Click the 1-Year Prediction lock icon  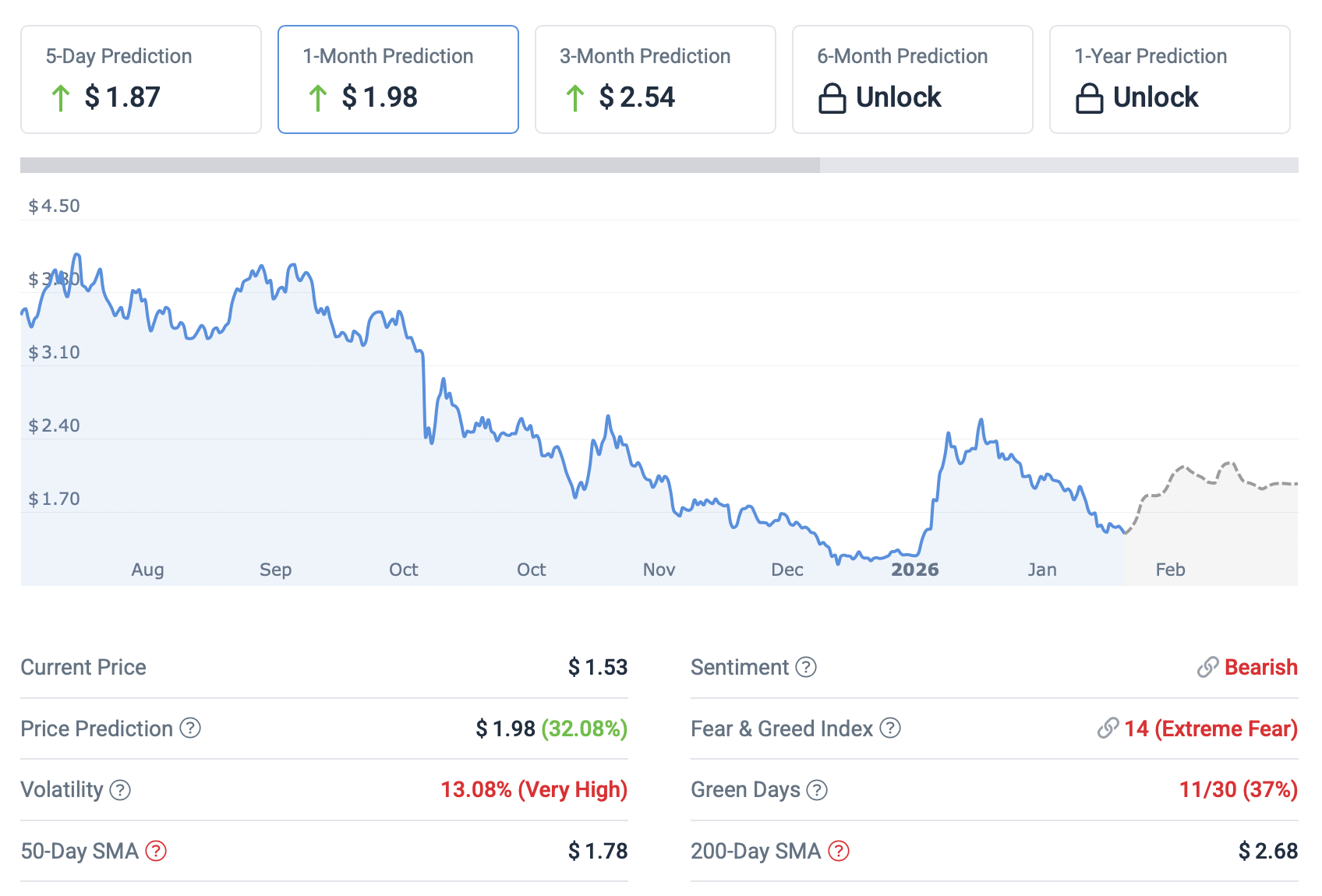(1089, 99)
